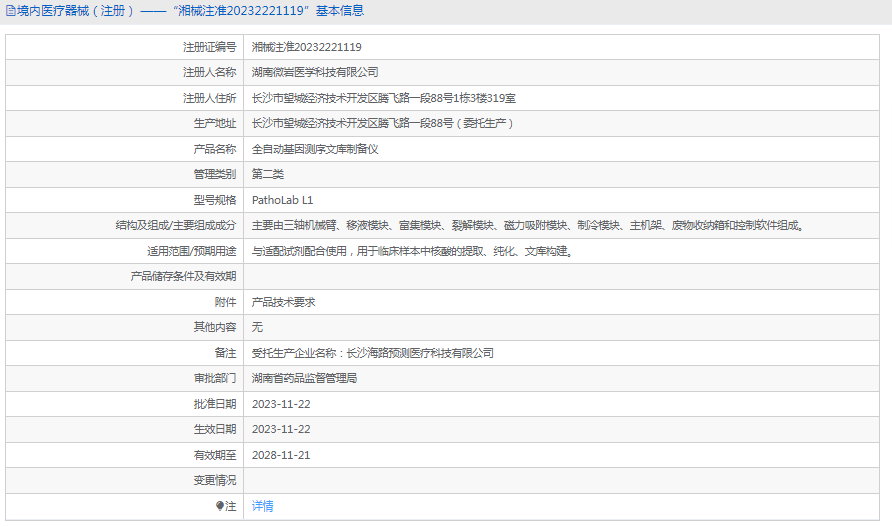
Task: Select the intended use text 与适配试剂配合使用
Action: 412,251
